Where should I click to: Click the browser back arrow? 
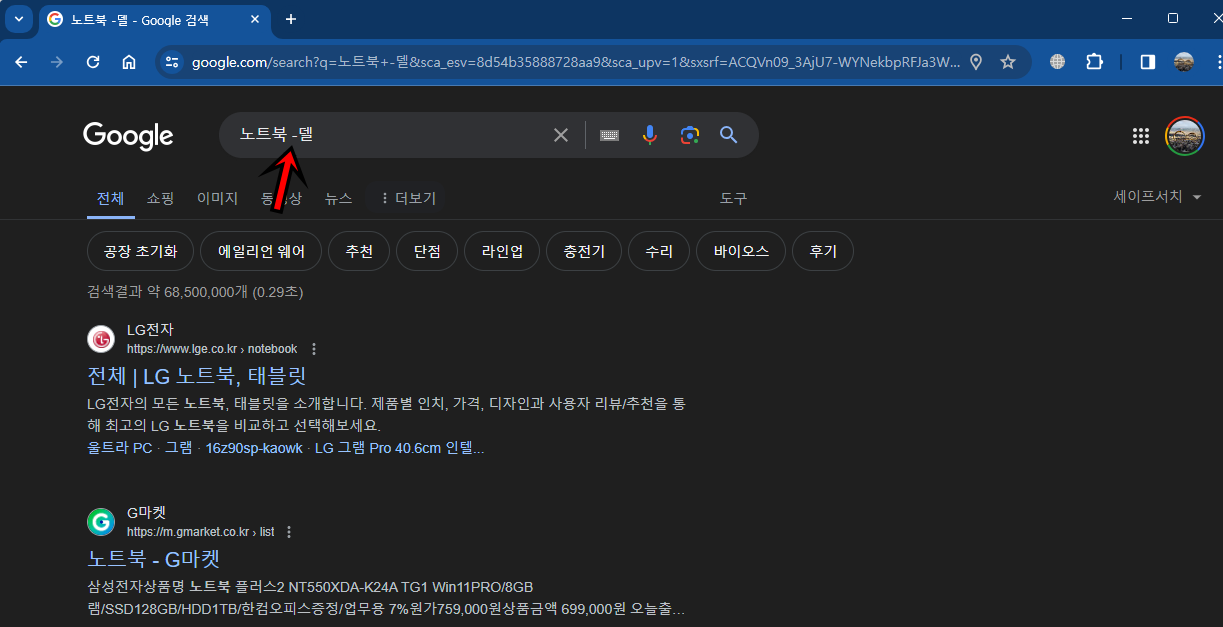coord(22,62)
